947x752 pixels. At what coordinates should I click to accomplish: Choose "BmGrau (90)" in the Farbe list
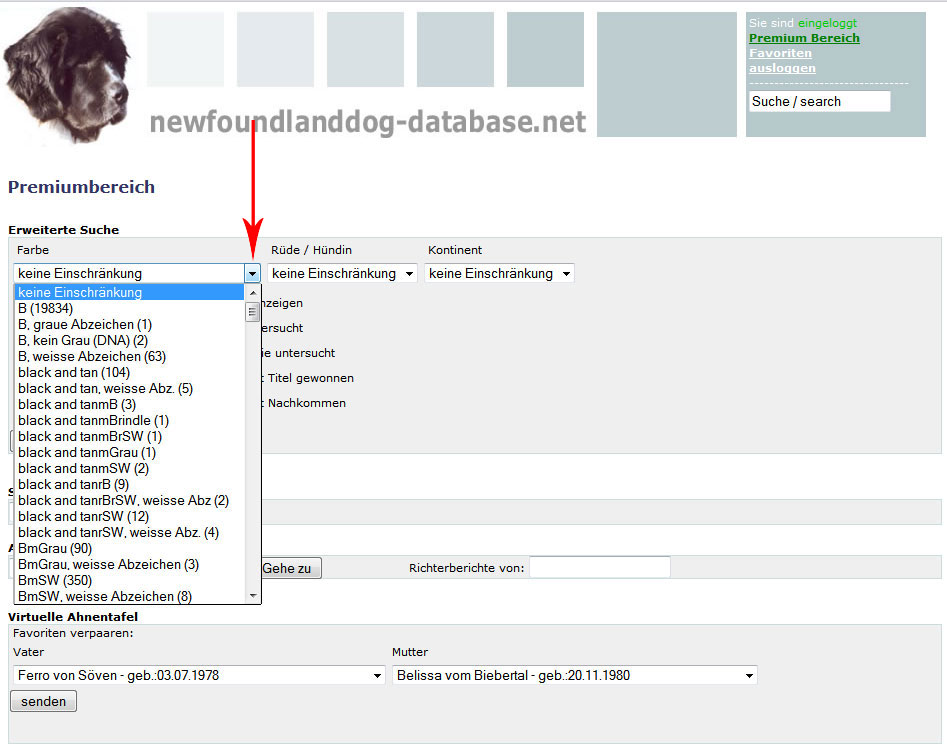click(x=55, y=549)
